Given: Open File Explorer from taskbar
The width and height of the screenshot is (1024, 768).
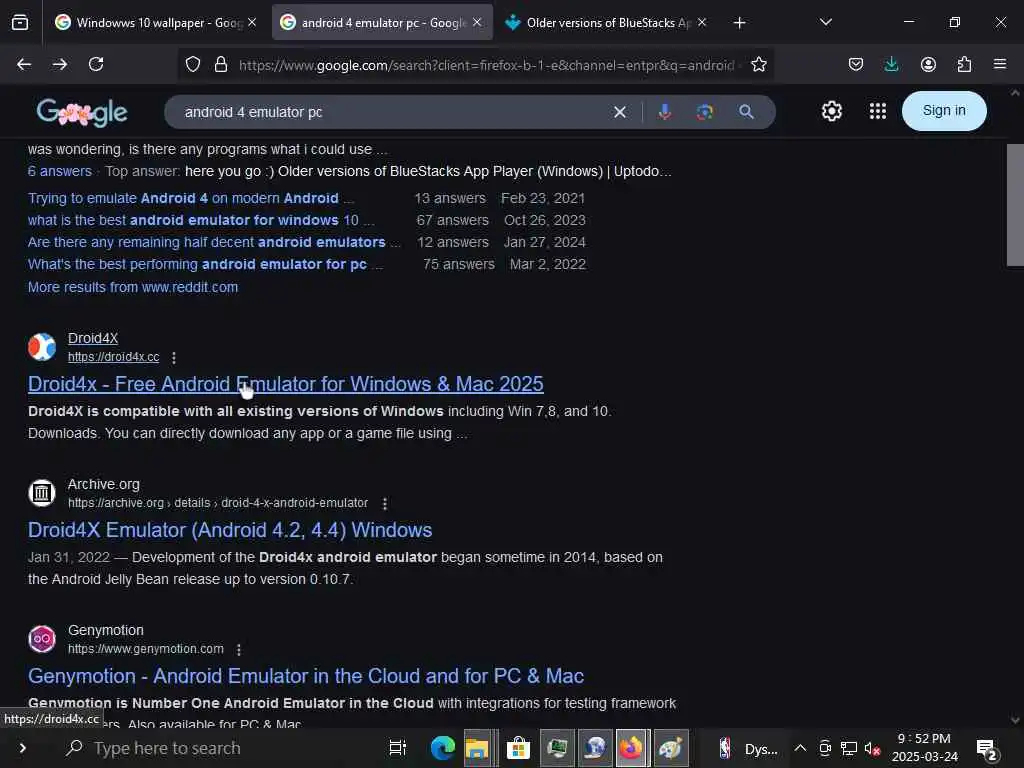Looking at the screenshot, I should 477,748.
